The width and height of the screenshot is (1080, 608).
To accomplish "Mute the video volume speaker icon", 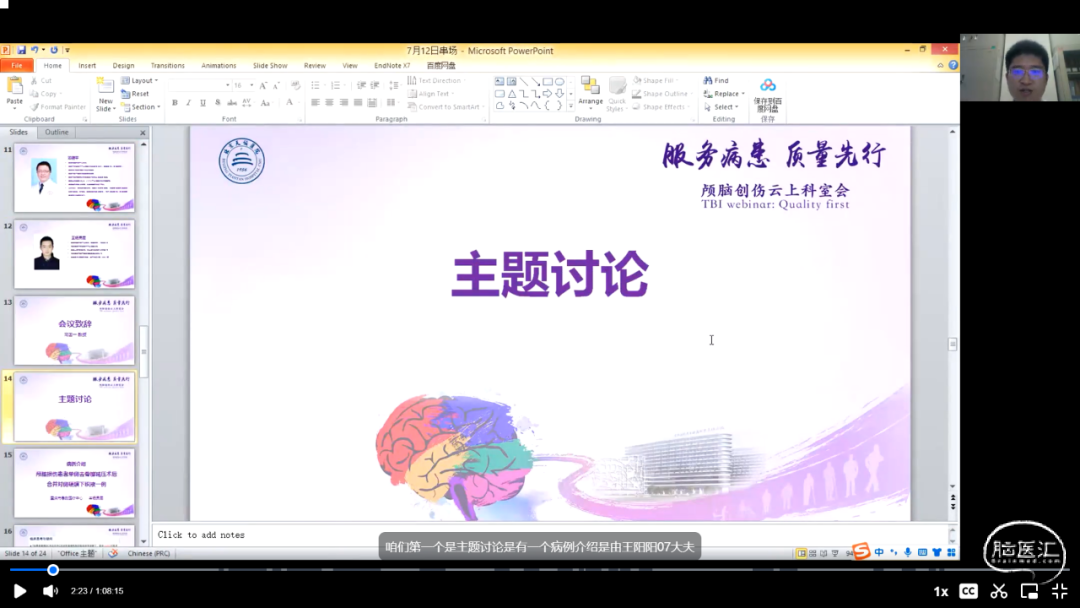I will tap(50, 591).
